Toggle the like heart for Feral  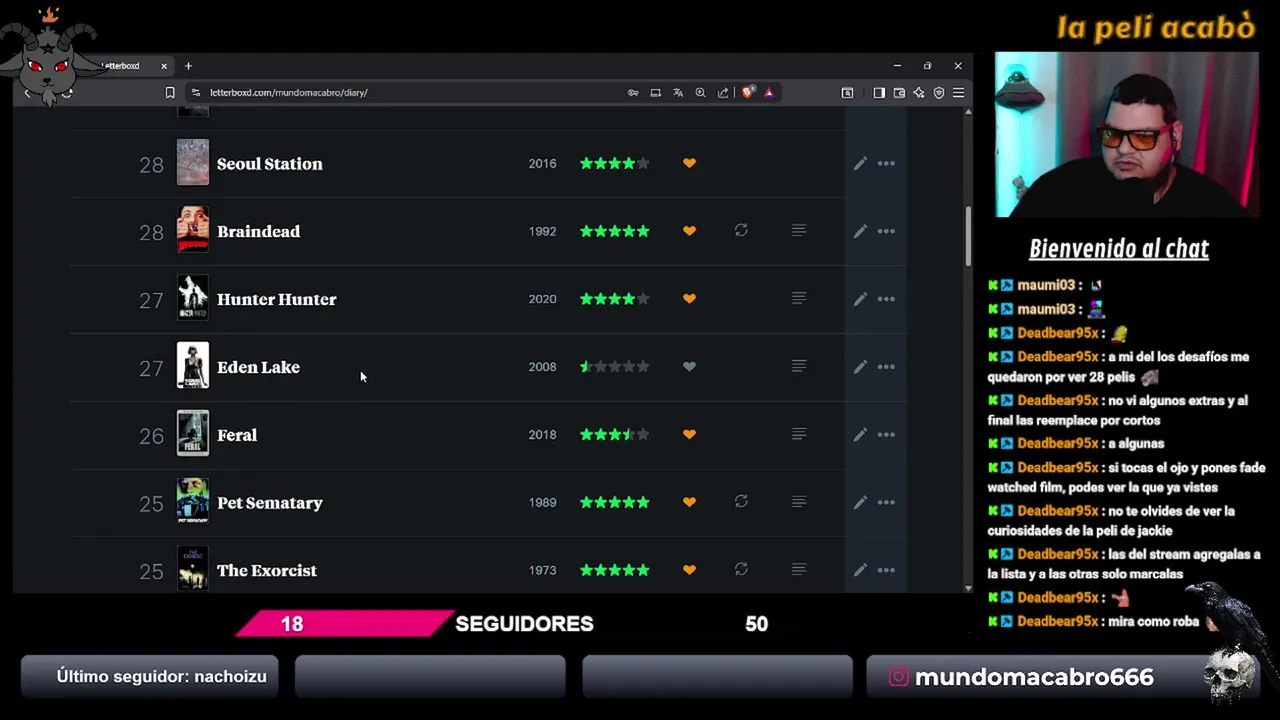[689, 434]
